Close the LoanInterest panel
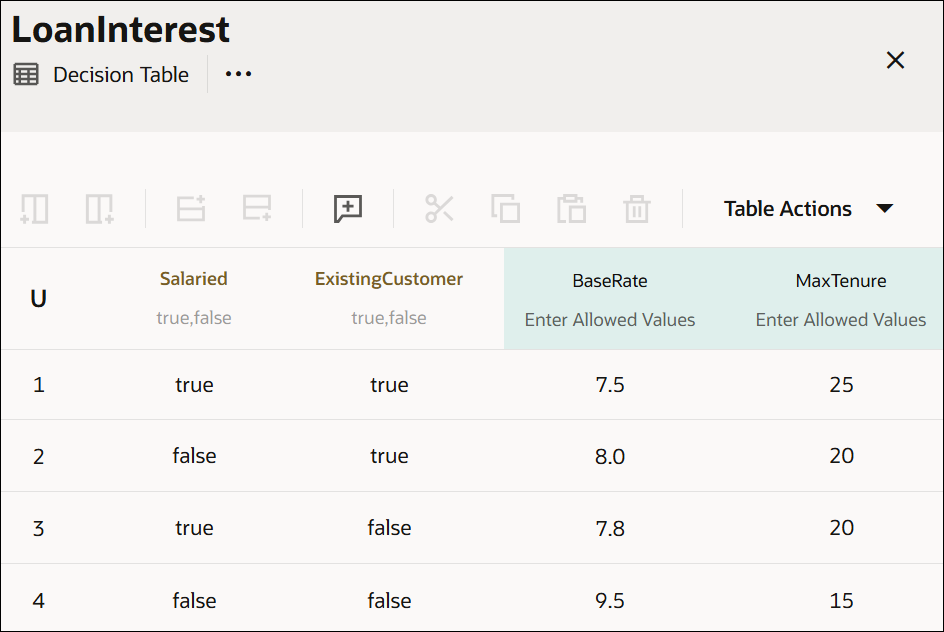 895,60
